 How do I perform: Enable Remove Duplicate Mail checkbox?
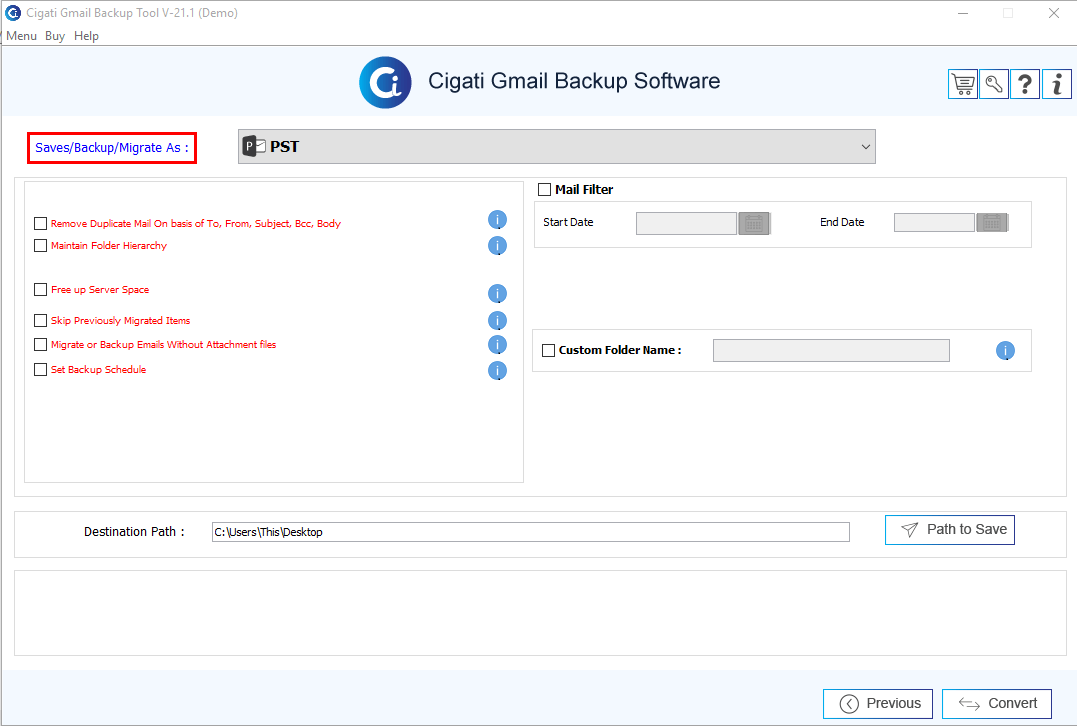[41, 223]
